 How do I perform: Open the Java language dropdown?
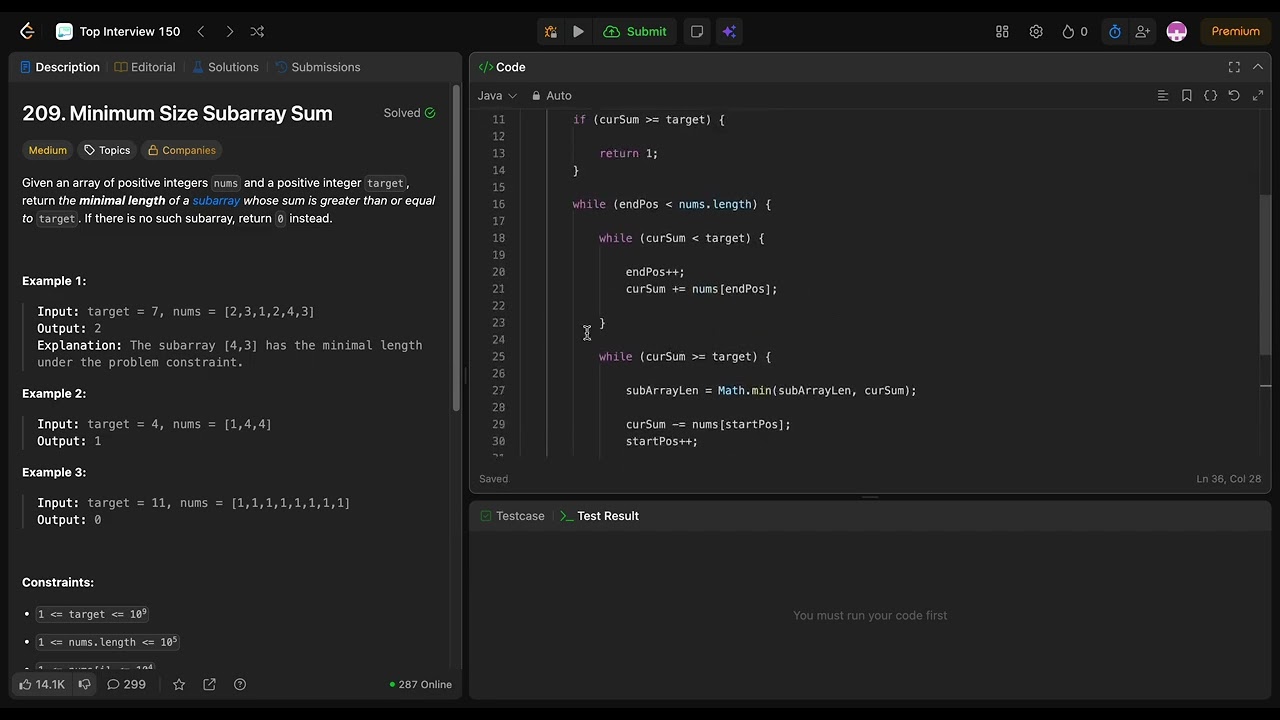point(497,95)
